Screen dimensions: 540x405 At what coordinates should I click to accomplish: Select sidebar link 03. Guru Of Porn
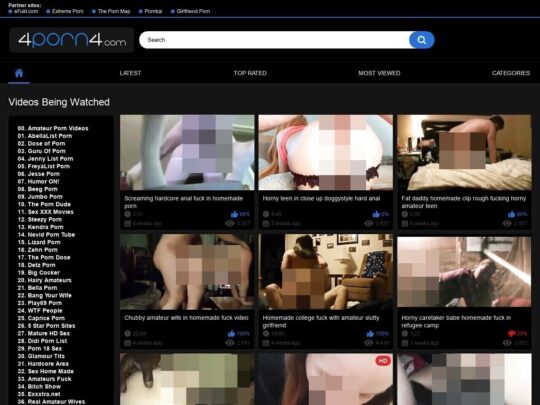[41, 151]
